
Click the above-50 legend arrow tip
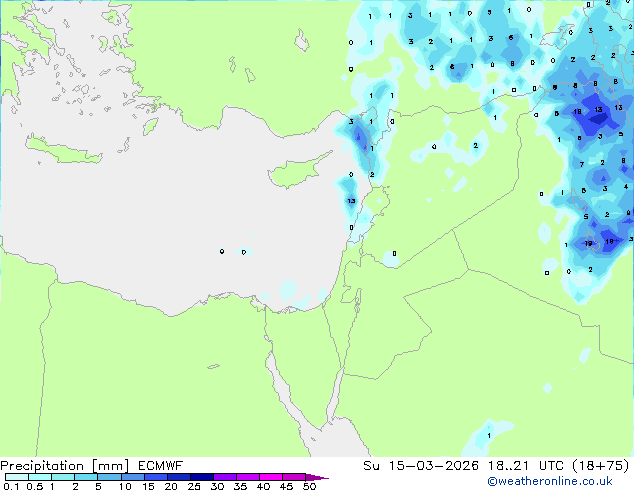coord(317,477)
